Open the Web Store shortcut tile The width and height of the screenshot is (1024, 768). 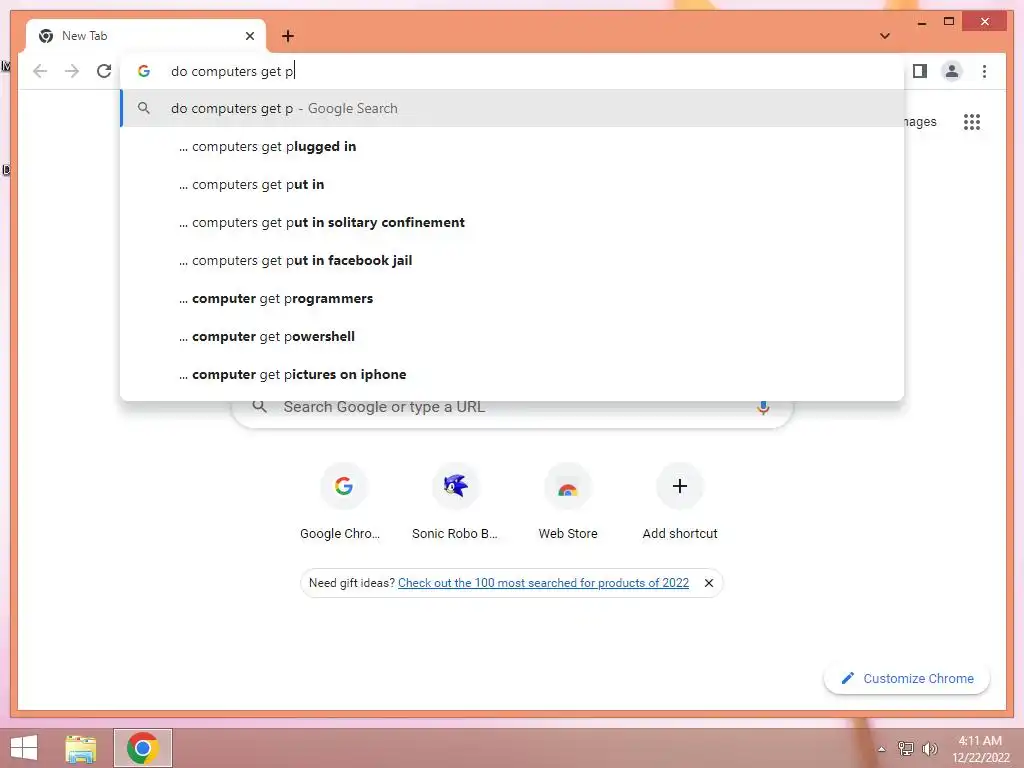[x=568, y=502]
